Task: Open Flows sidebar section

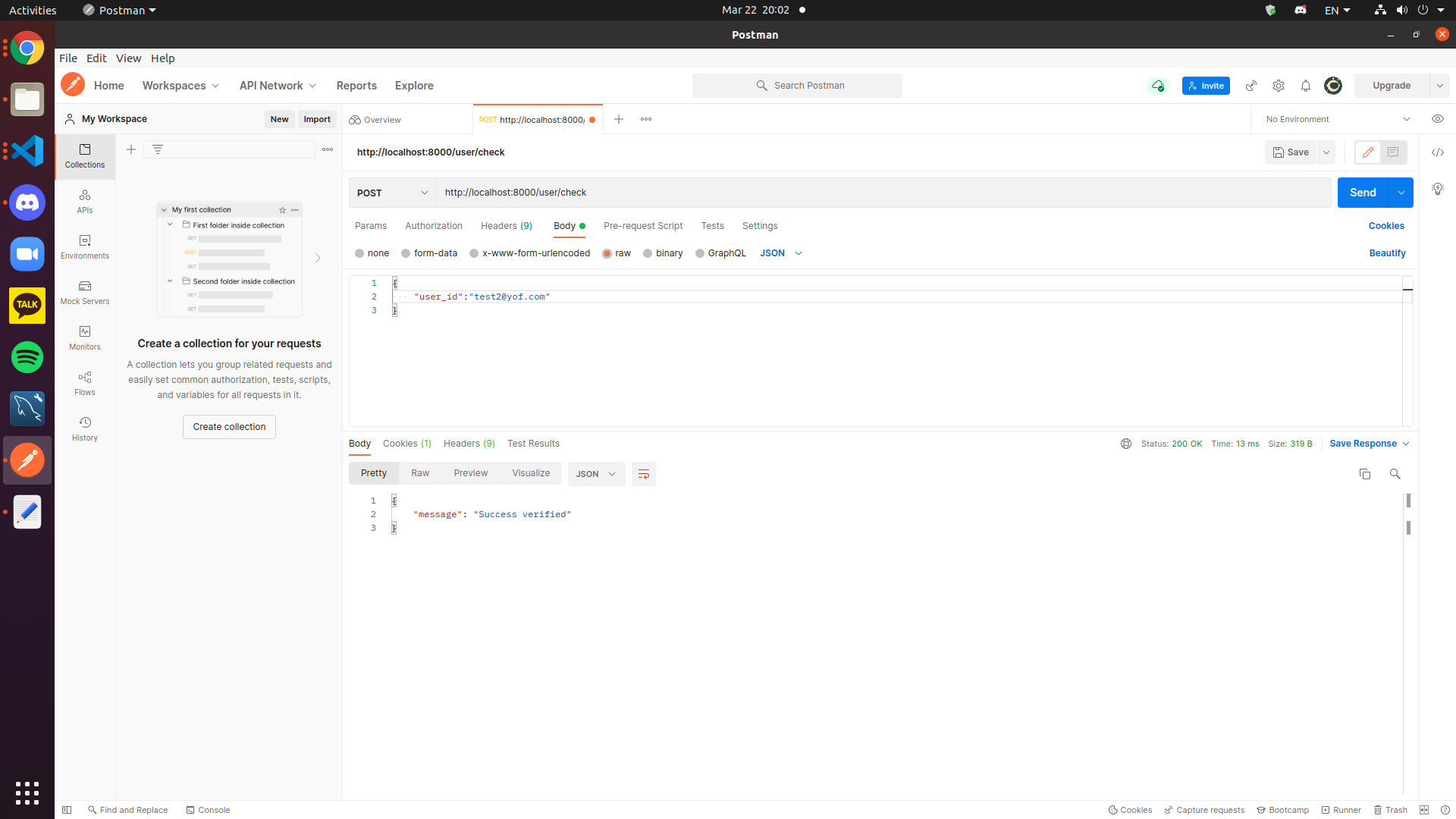Action: pos(85,384)
